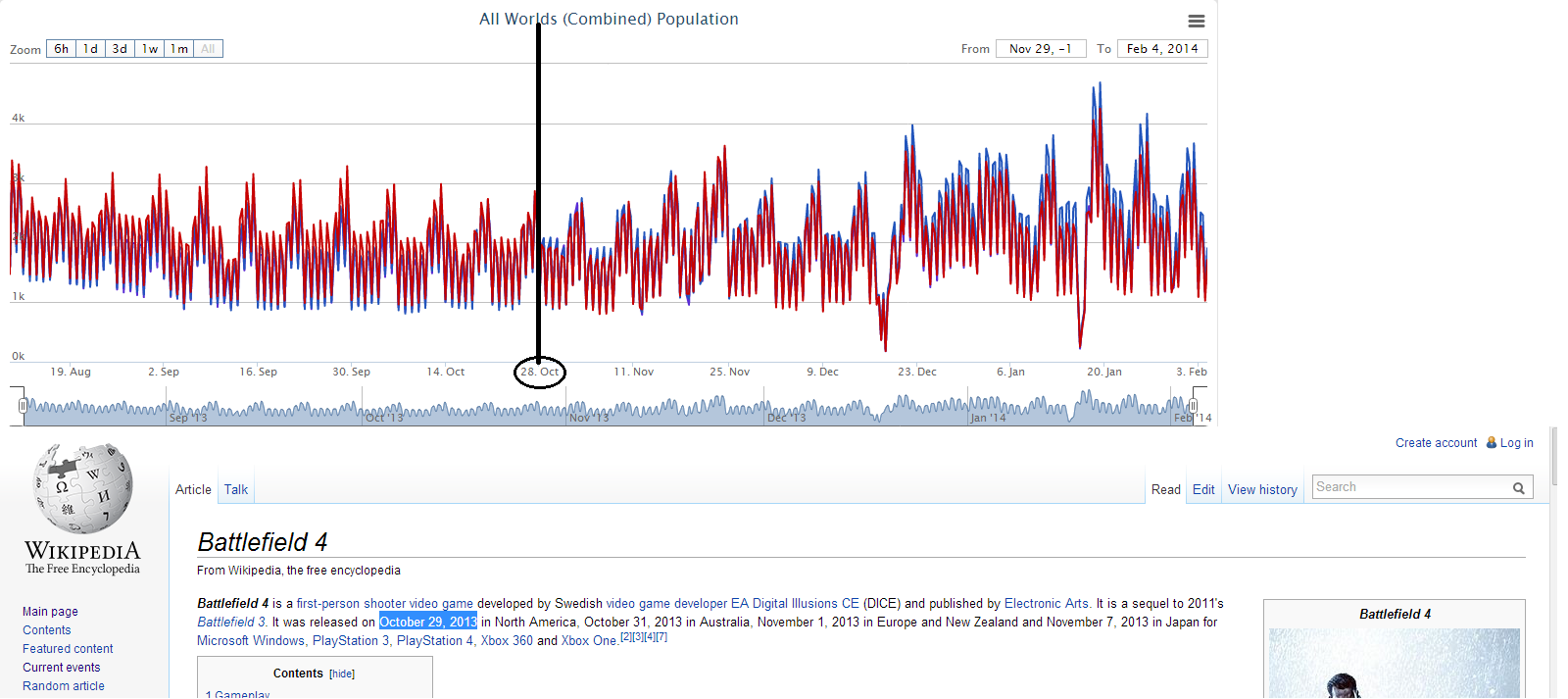This screenshot has height=699, width=1568.
Task: Click the Battlefield 4 page heading
Action: pyautogui.click(x=263, y=542)
